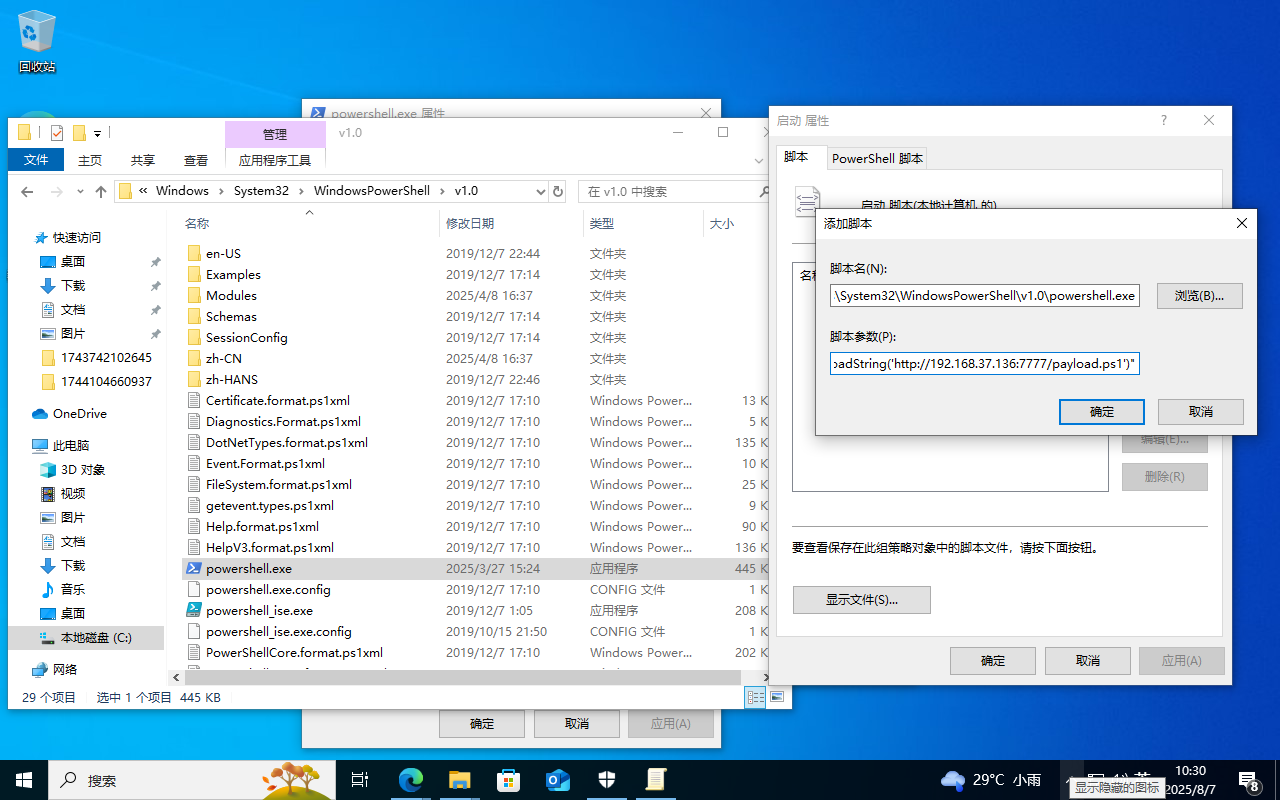
Task: Click the 脚本参数 input field
Action: tap(984, 363)
